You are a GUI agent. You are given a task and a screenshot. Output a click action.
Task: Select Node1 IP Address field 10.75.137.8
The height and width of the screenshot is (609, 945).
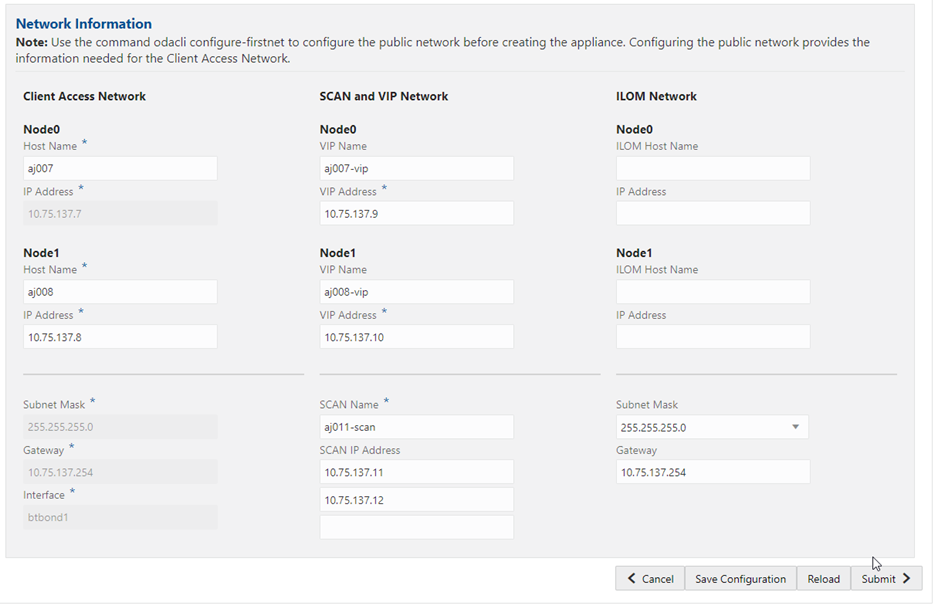pyautogui.click(x=120, y=337)
